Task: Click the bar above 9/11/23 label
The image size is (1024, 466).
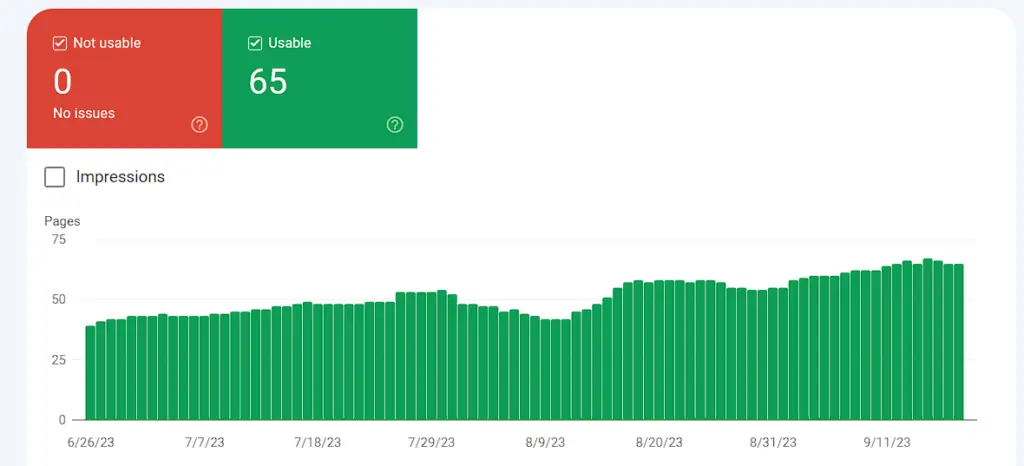Action: 886,343
